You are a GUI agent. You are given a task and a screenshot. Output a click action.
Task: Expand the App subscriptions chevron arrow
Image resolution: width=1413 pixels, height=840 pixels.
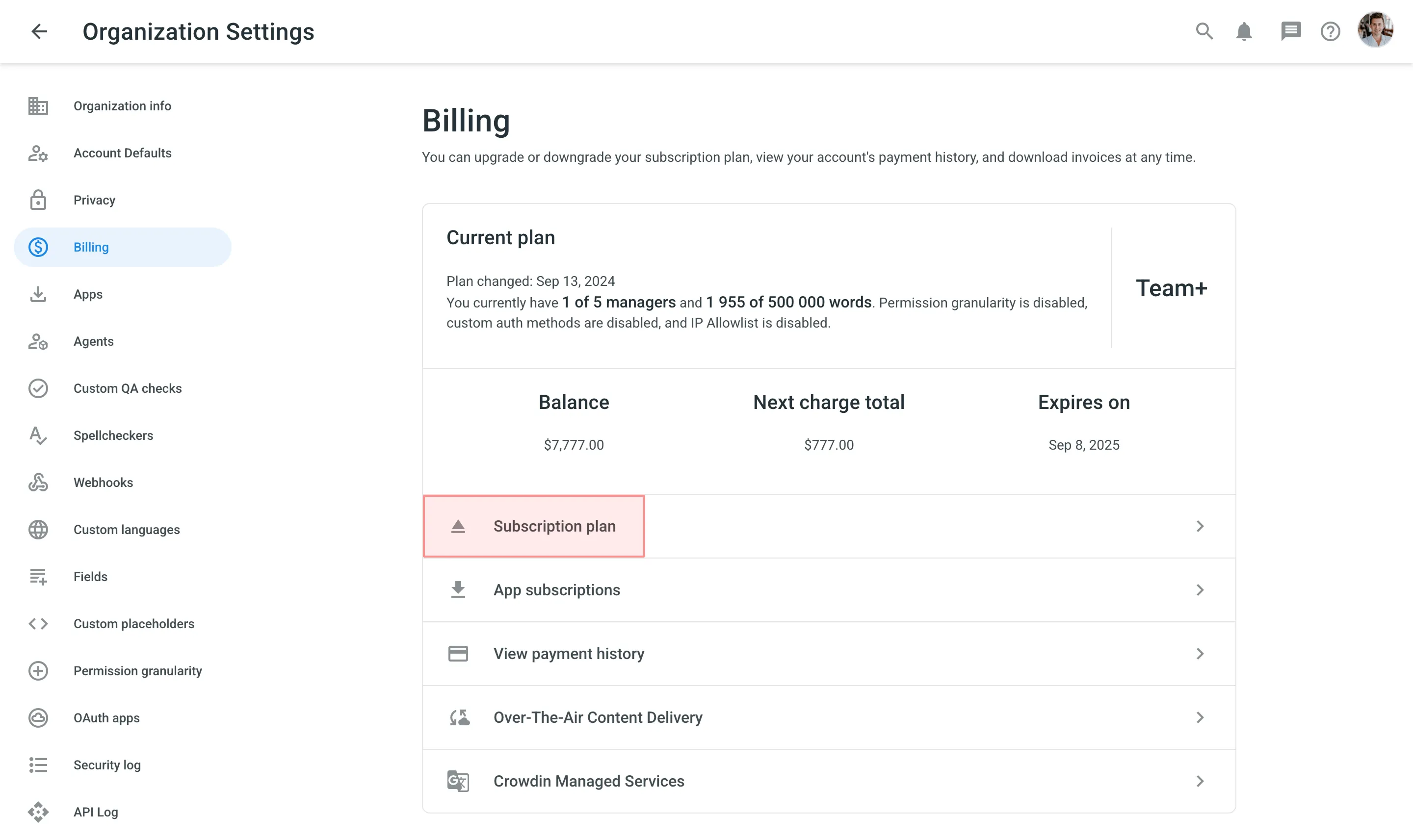[1200, 590]
